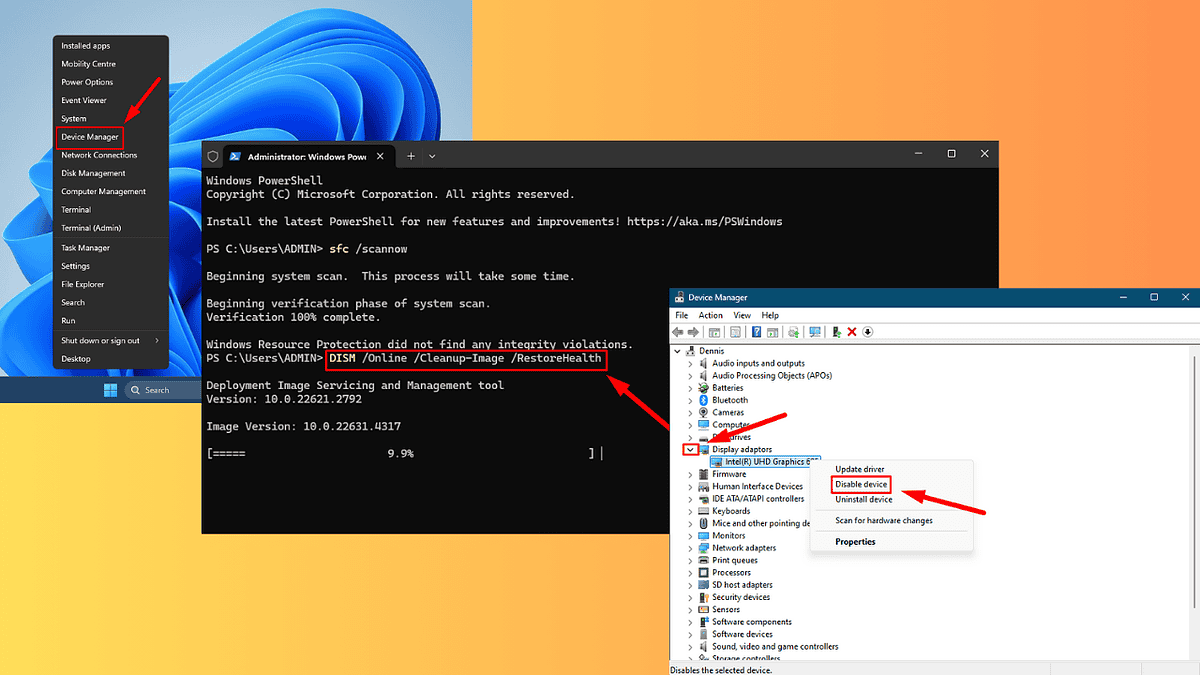Click the black down-arrow disable device toolbar icon

click(x=868, y=332)
